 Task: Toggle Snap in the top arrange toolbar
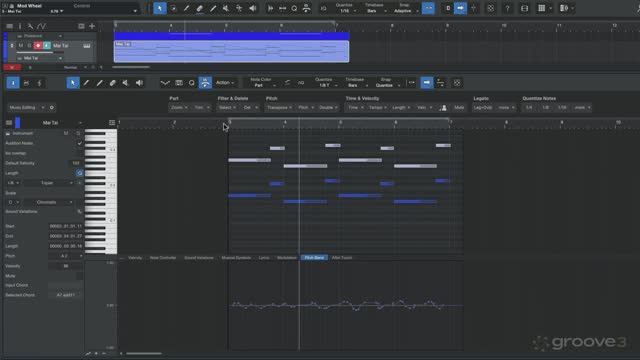point(428,8)
